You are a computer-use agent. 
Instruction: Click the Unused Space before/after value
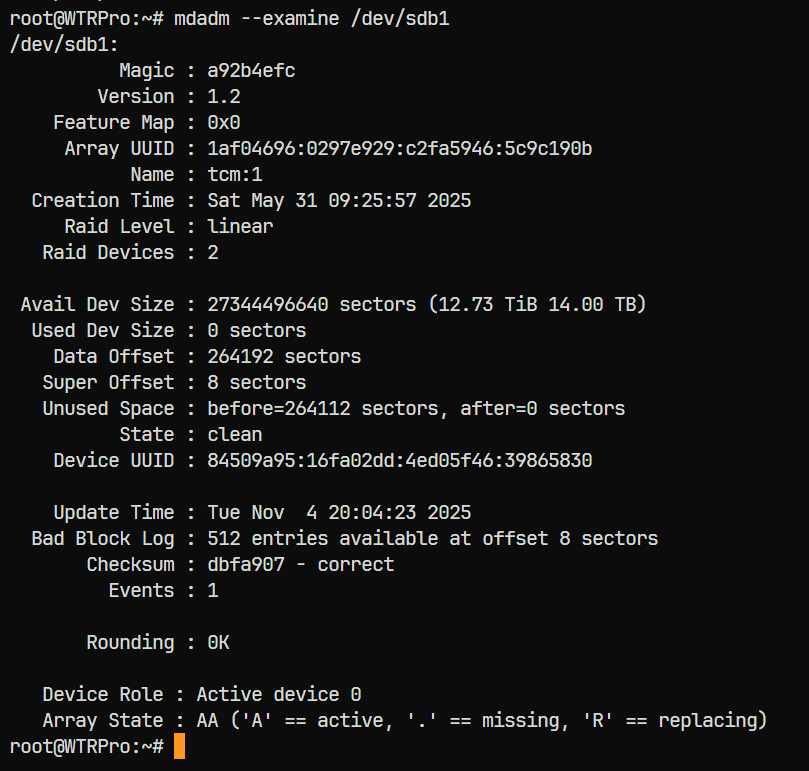(415, 408)
